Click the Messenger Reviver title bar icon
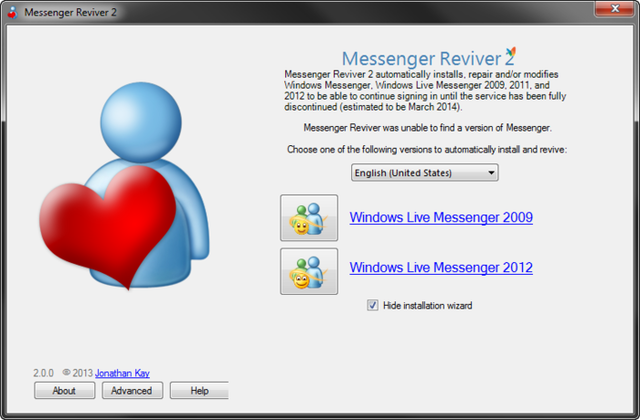The width and height of the screenshot is (640, 420). coord(12,12)
